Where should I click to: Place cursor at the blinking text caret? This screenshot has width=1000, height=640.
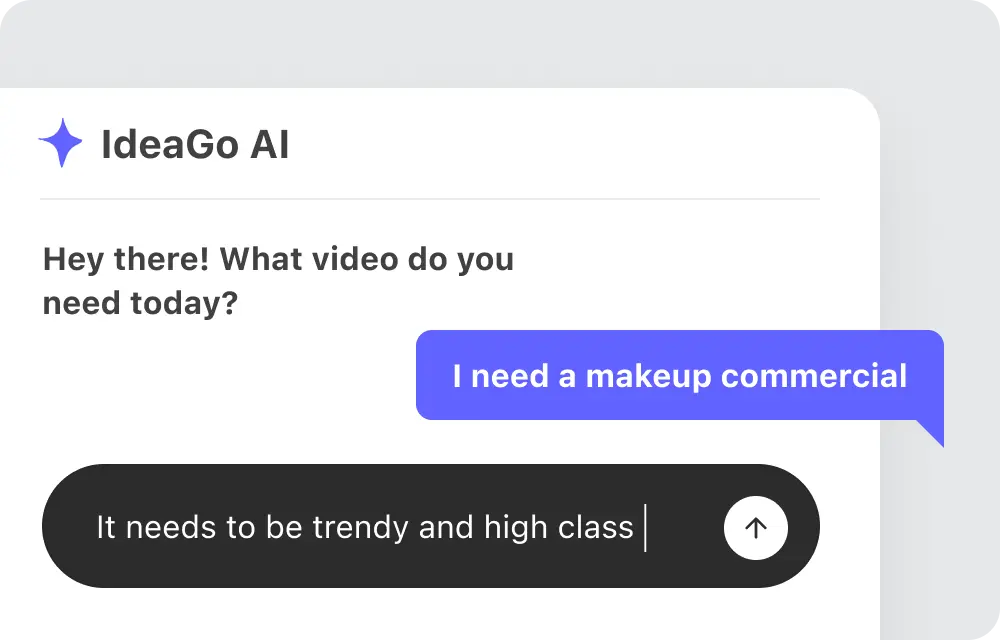645,527
